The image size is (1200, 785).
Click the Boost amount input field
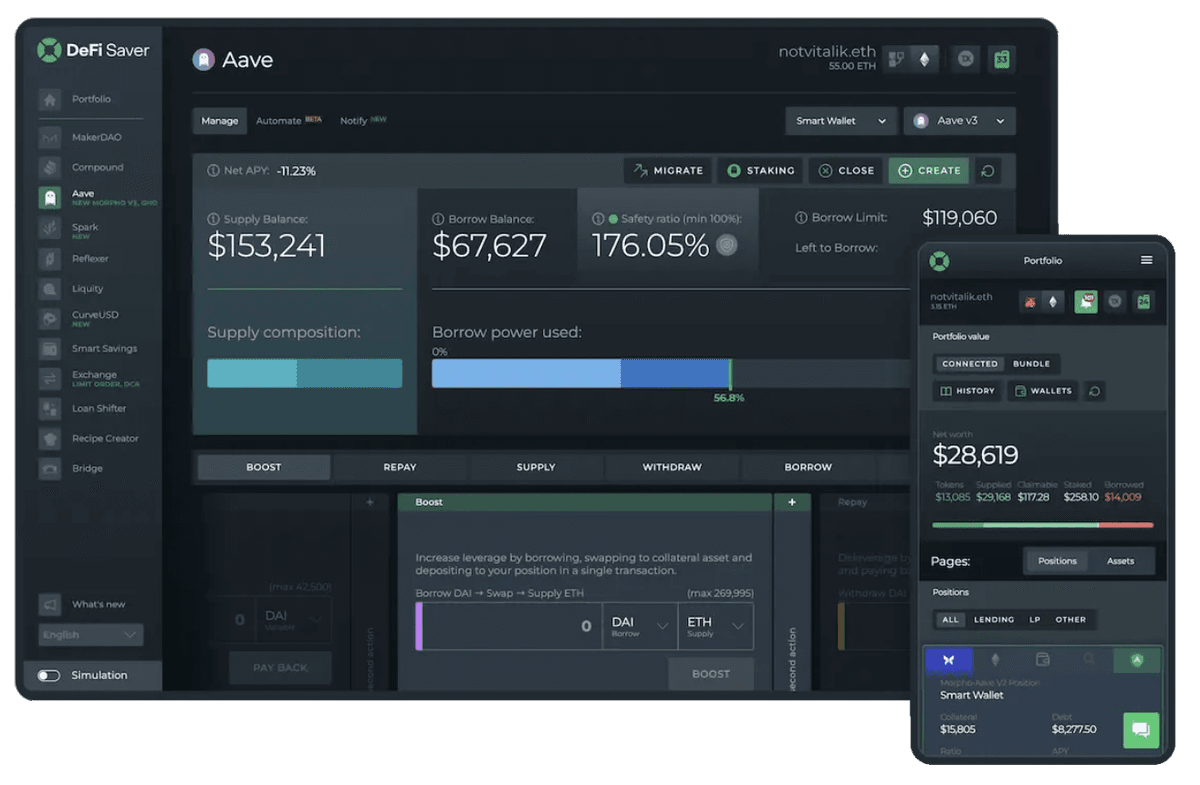(509, 626)
